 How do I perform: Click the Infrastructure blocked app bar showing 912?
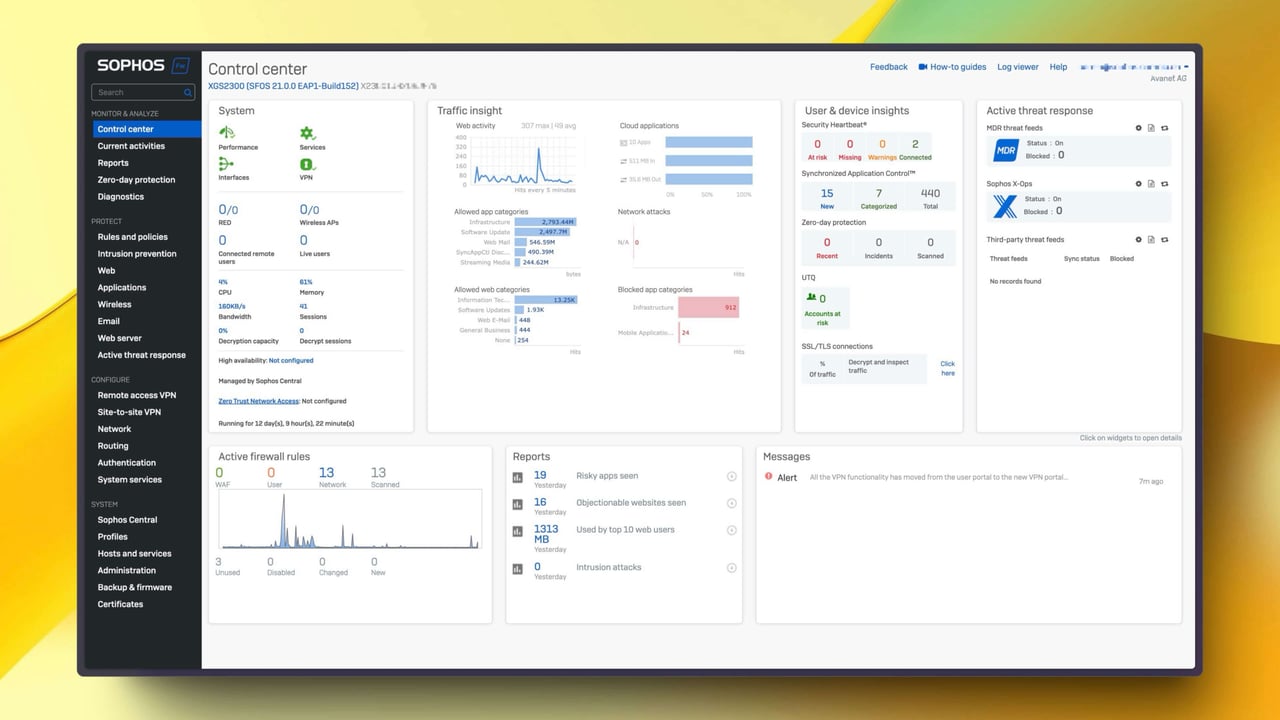click(x=708, y=307)
